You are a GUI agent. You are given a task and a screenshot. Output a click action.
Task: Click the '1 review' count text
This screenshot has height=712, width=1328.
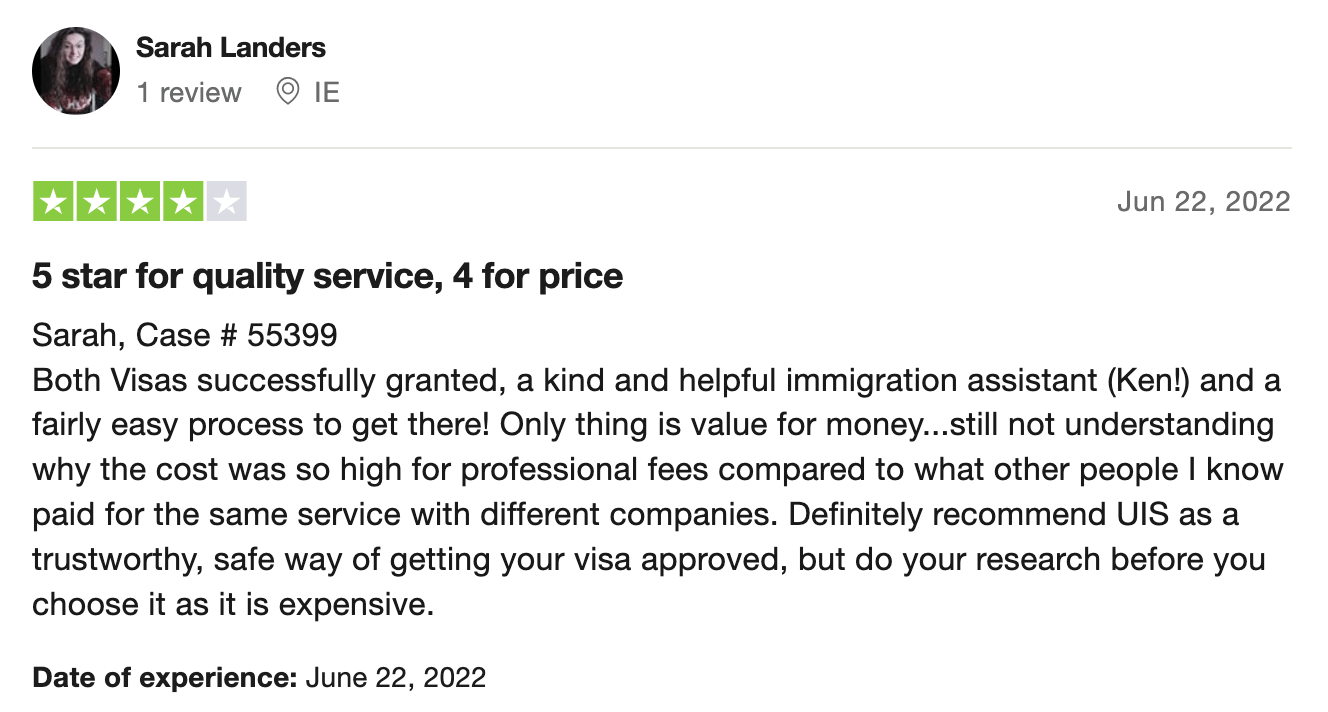tap(189, 93)
